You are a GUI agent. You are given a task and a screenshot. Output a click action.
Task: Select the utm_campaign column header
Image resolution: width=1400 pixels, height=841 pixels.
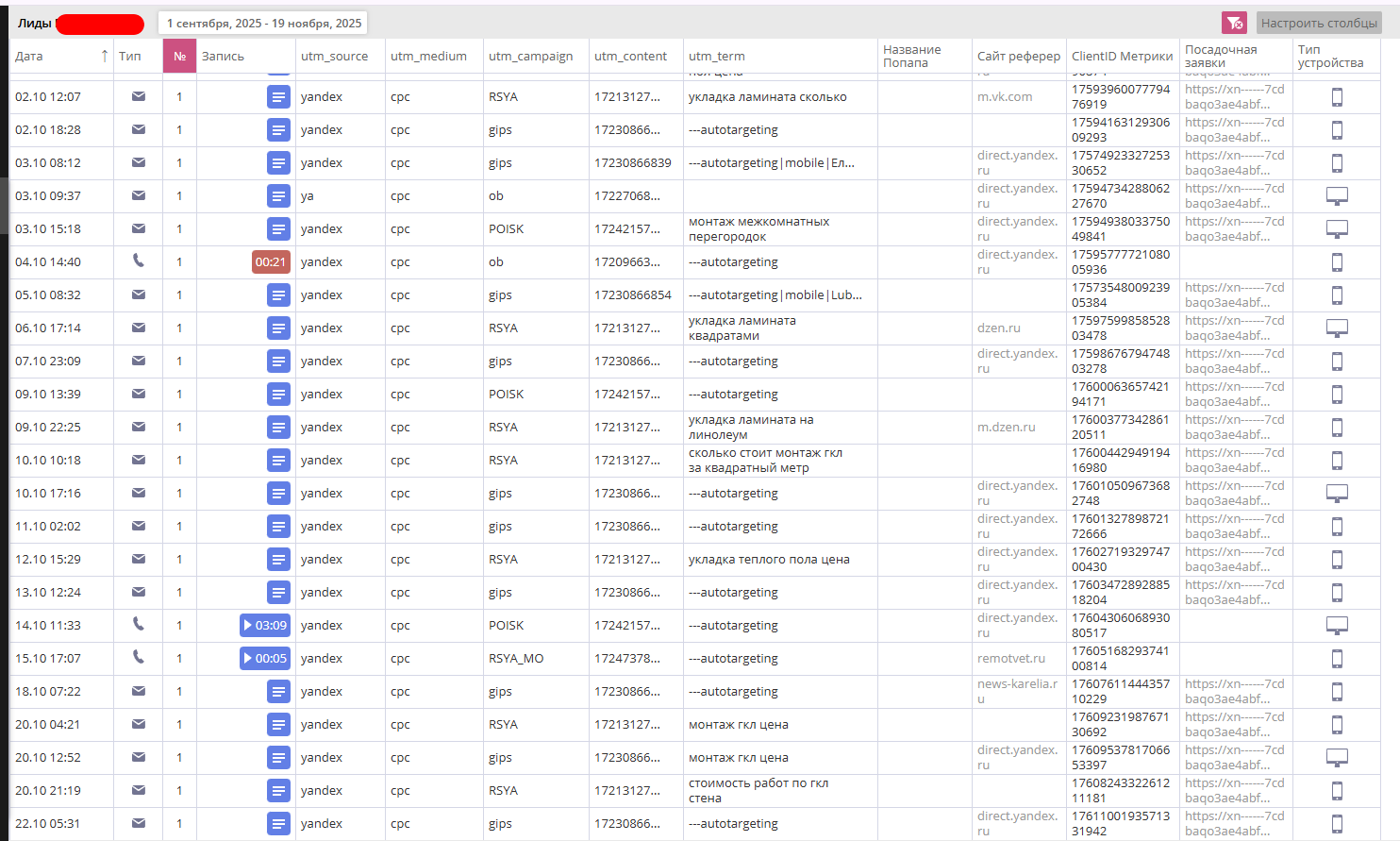point(530,57)
